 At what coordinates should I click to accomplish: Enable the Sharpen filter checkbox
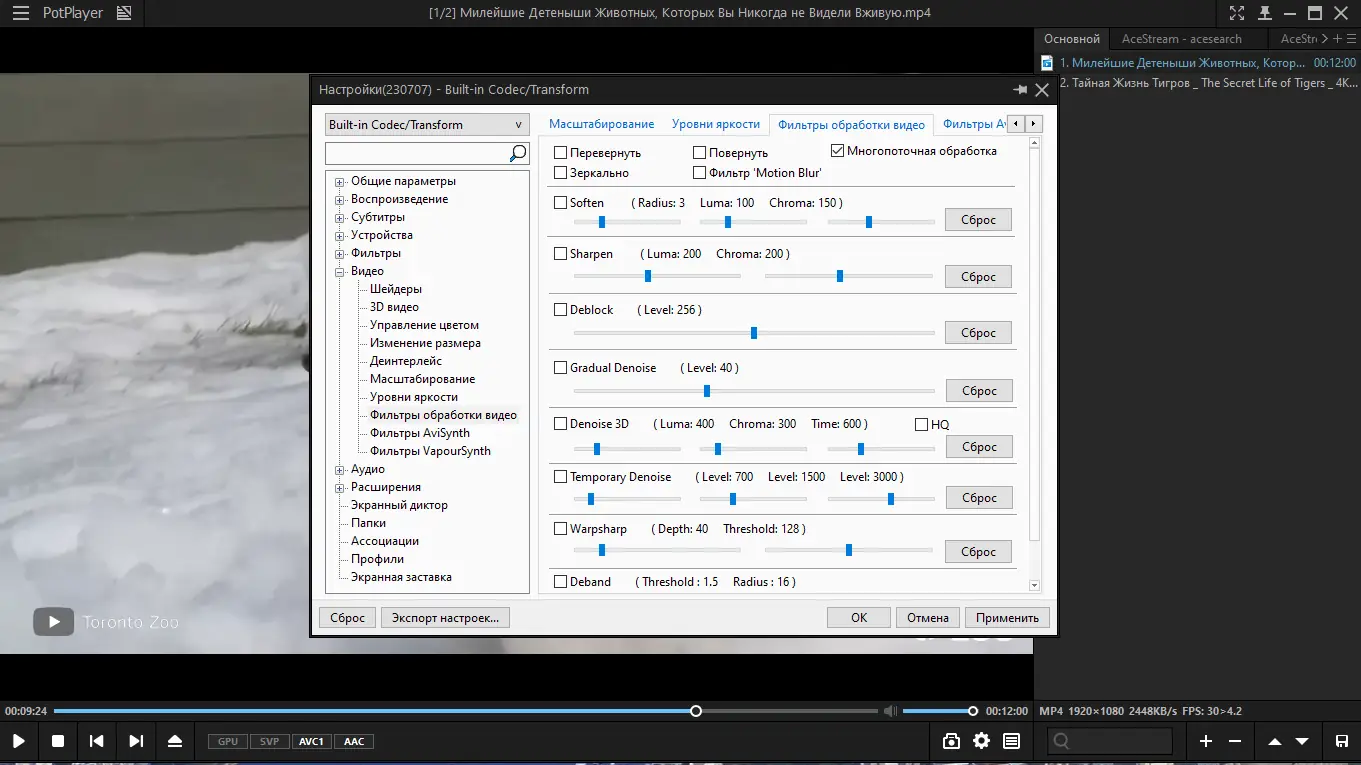[x=561, y=254]
